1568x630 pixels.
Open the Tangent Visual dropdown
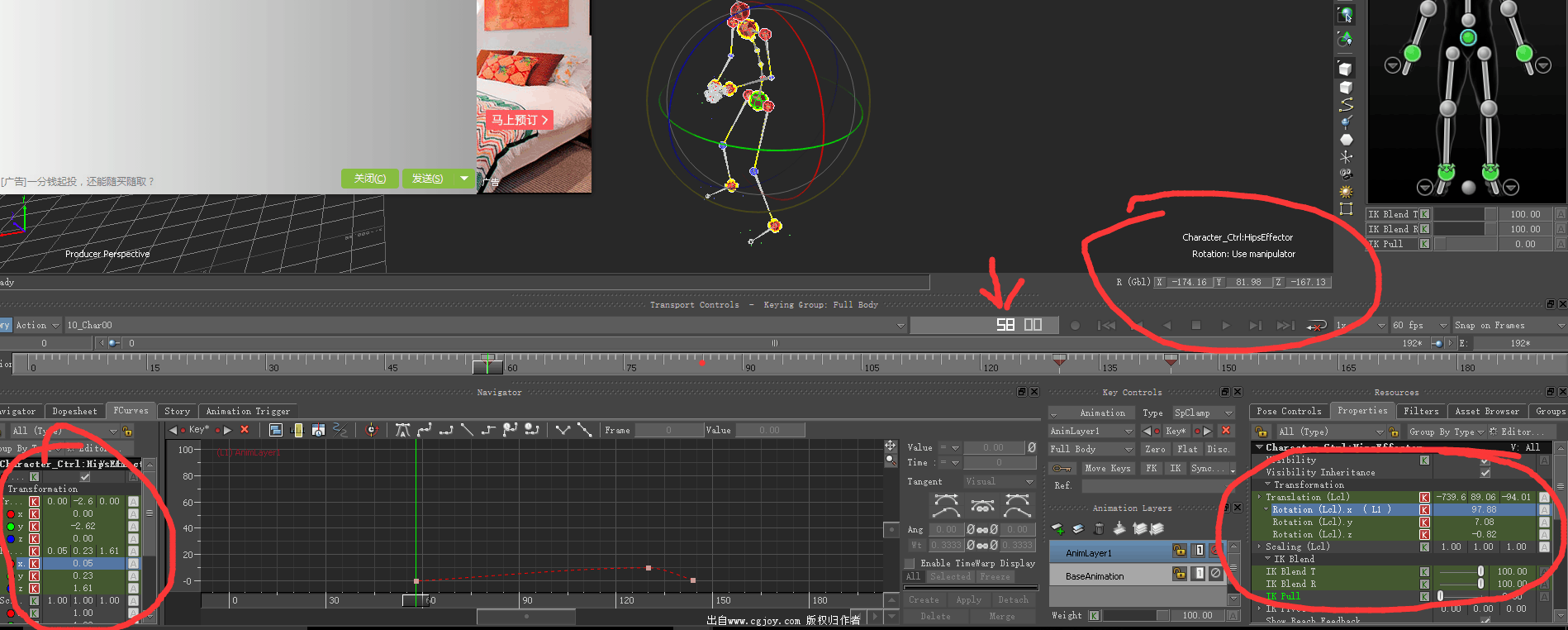click(999, 482)
